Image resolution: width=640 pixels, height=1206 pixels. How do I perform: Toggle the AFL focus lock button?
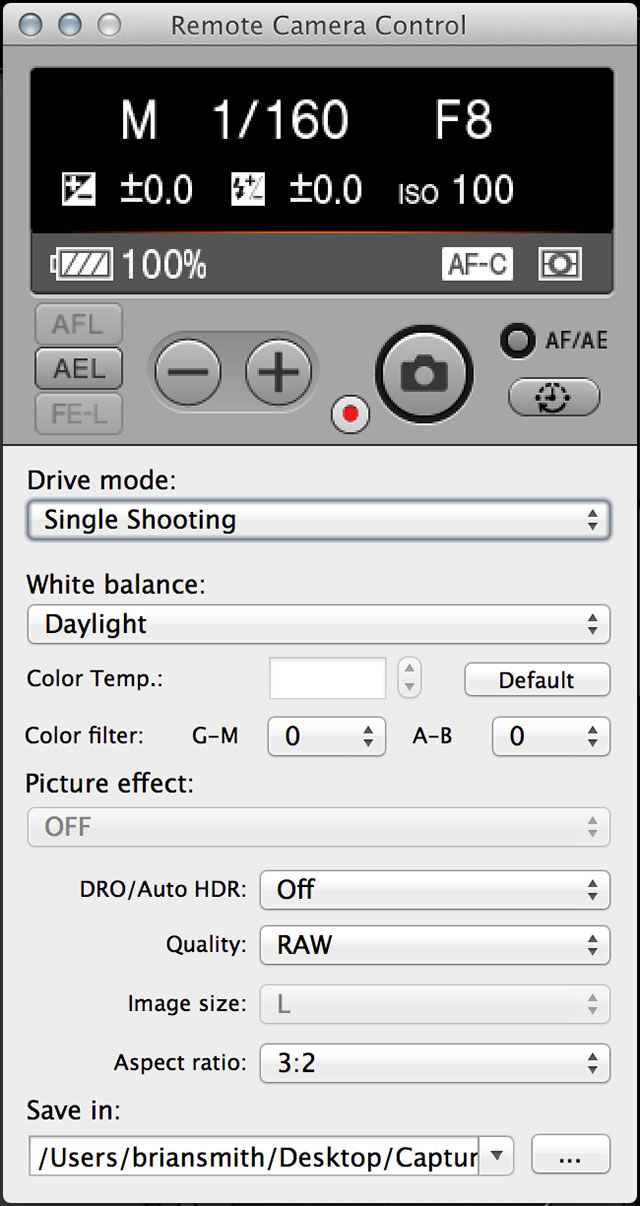click(x=78, y=324)
